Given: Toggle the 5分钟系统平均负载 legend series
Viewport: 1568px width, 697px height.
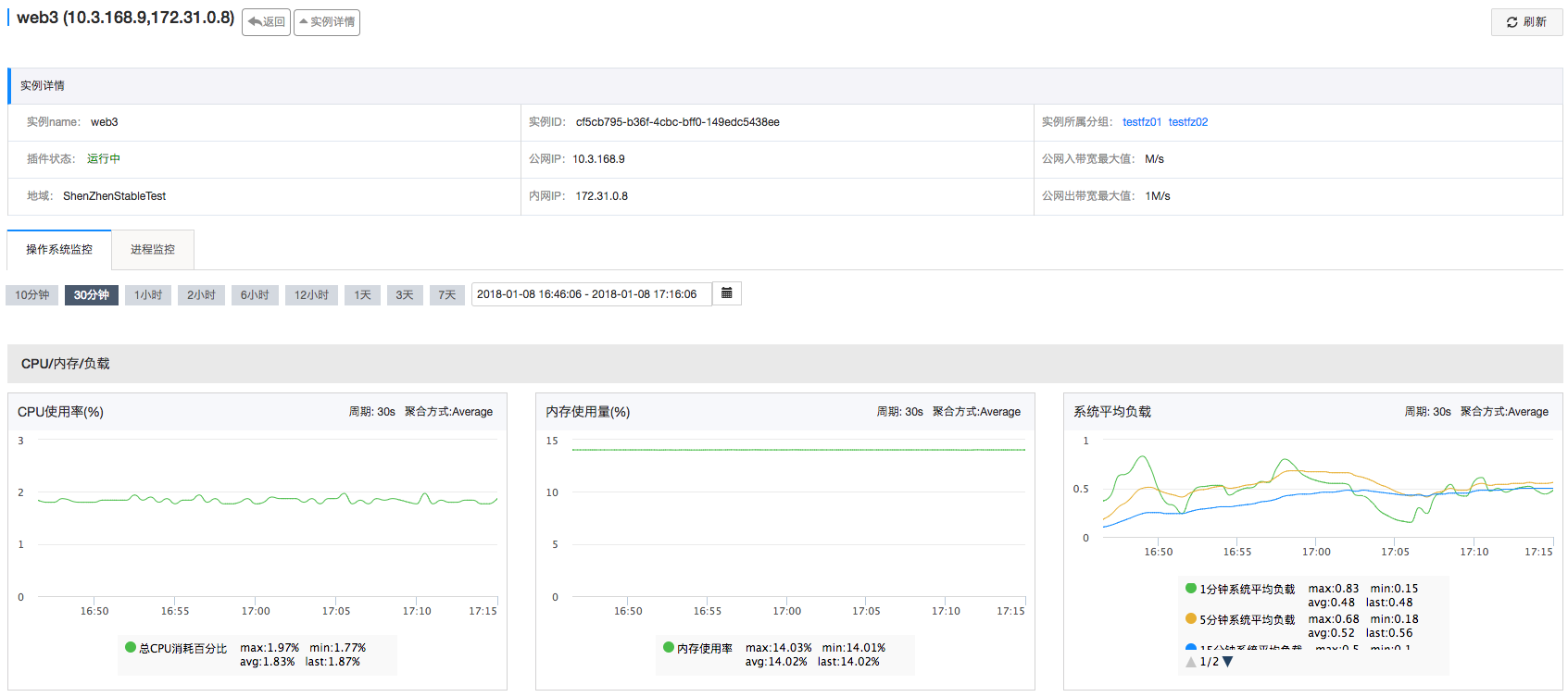Looking at the screenshot, I should tap(1240, 619).
